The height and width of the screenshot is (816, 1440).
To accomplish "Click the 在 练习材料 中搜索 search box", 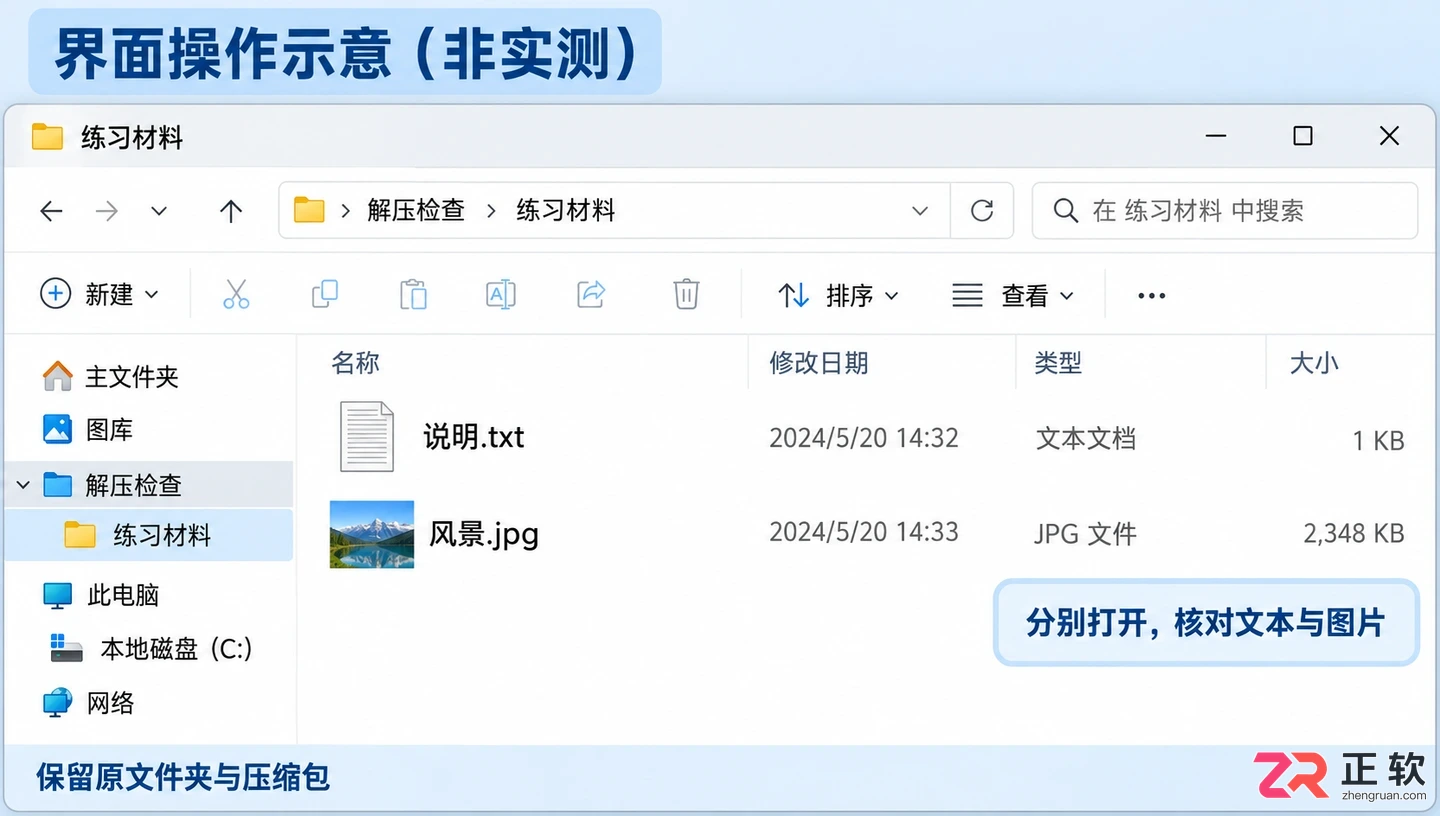I will tap(1225, 211).
